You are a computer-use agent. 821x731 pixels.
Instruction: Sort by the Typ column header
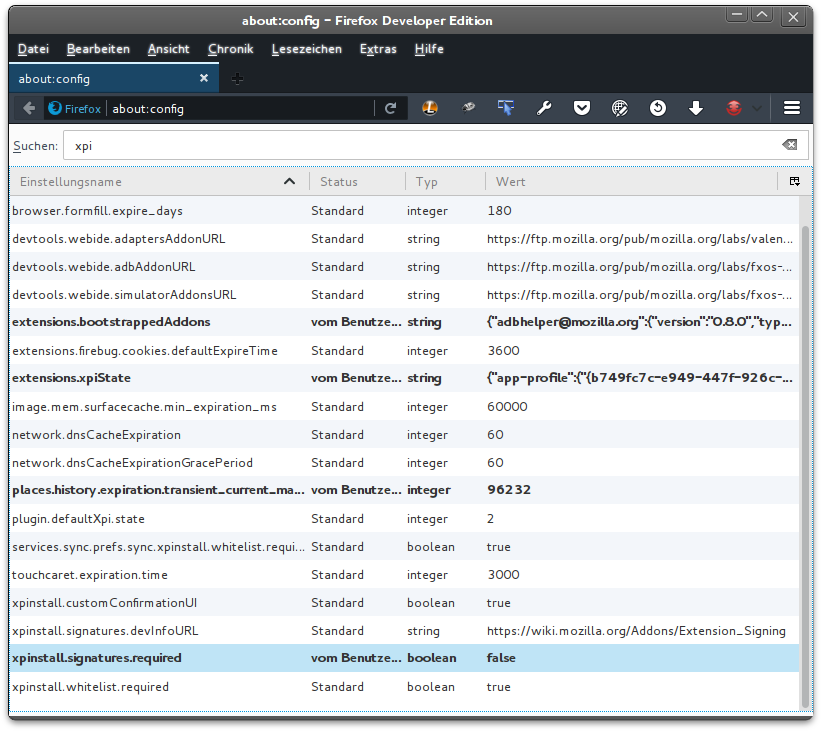pos(445,182)
